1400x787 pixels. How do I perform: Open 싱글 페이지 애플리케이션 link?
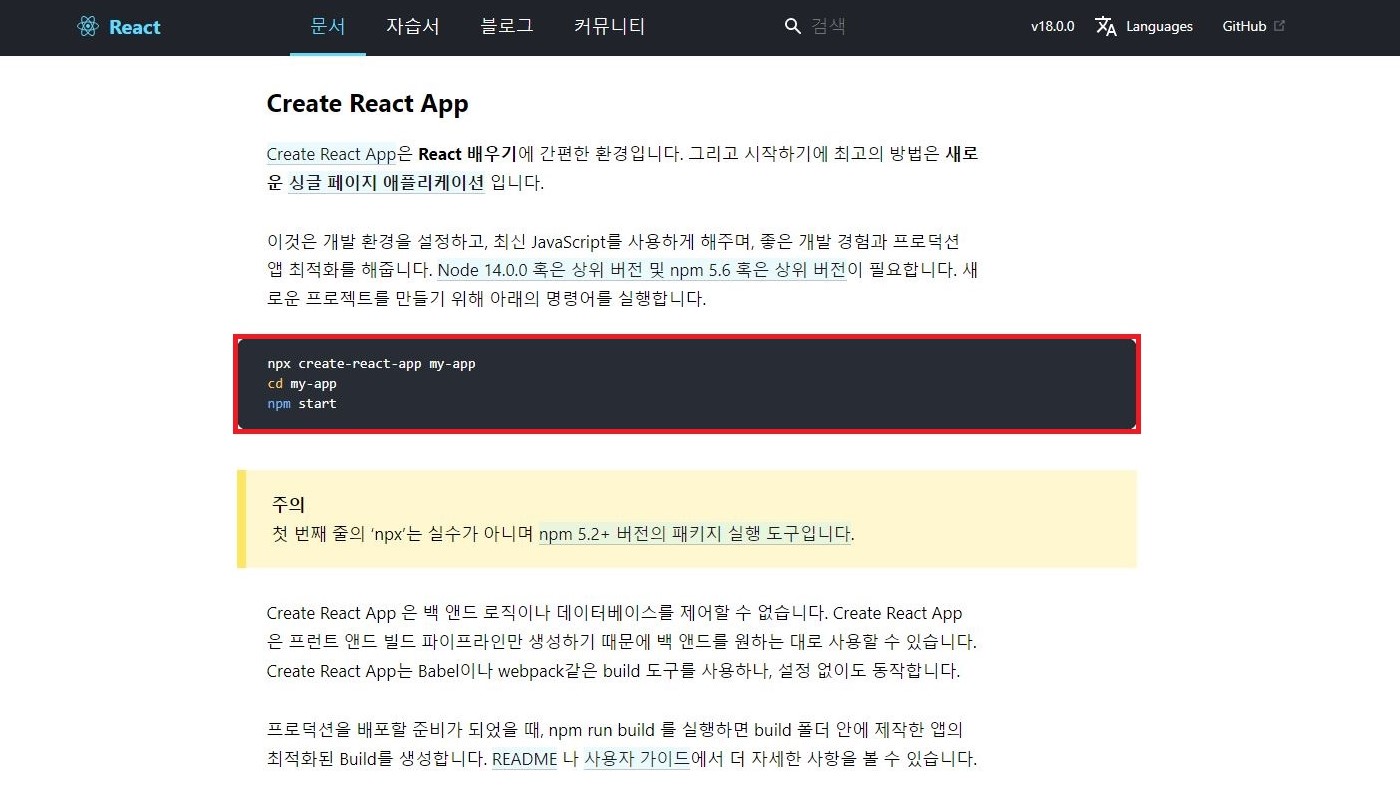pos(386,183)
